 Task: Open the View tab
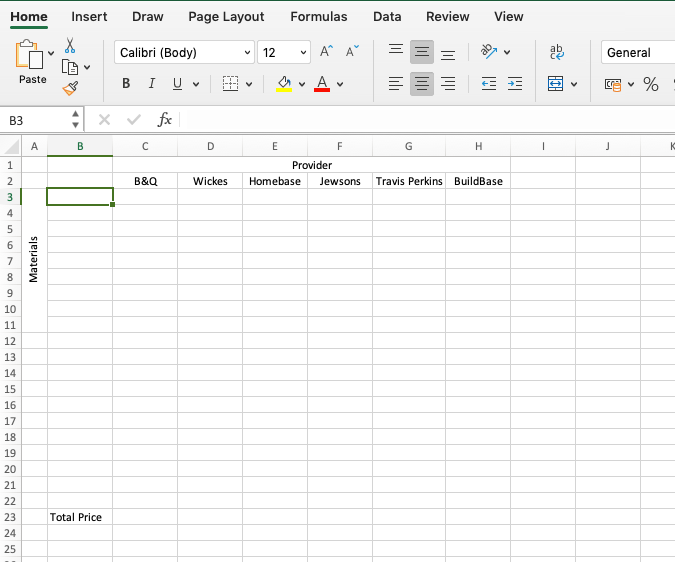pyautogui.click(x=509, y=16)
